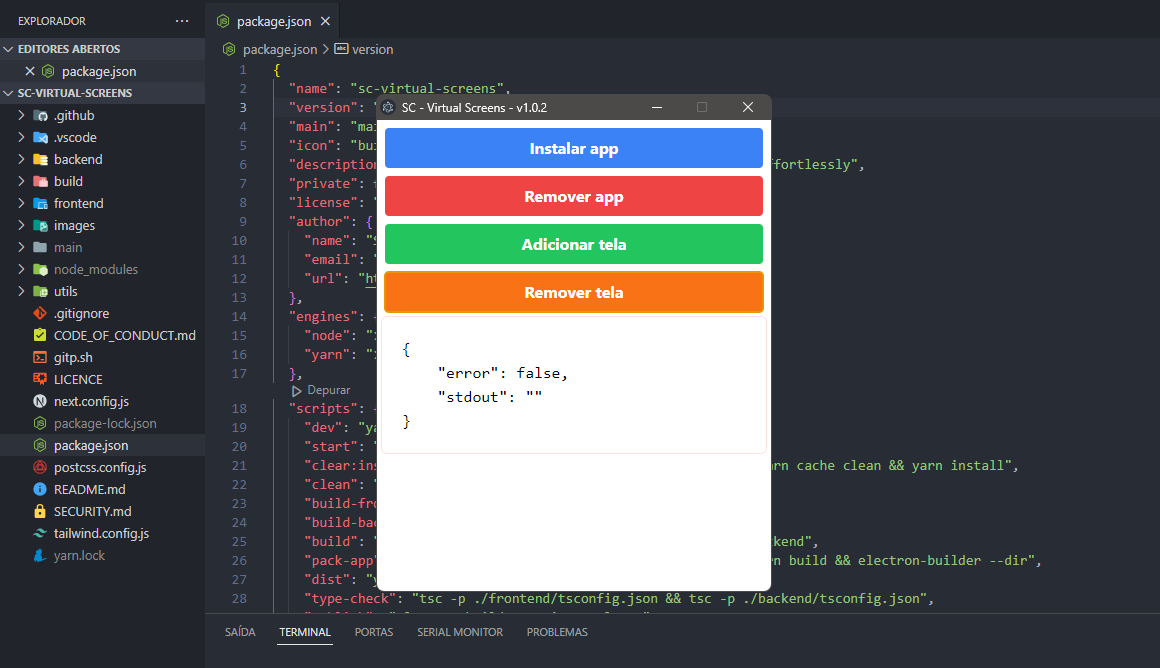Screen dimensions: 1160x668
Task: Click the Next.js icon beside next.config.js
Action: [40, 401]
